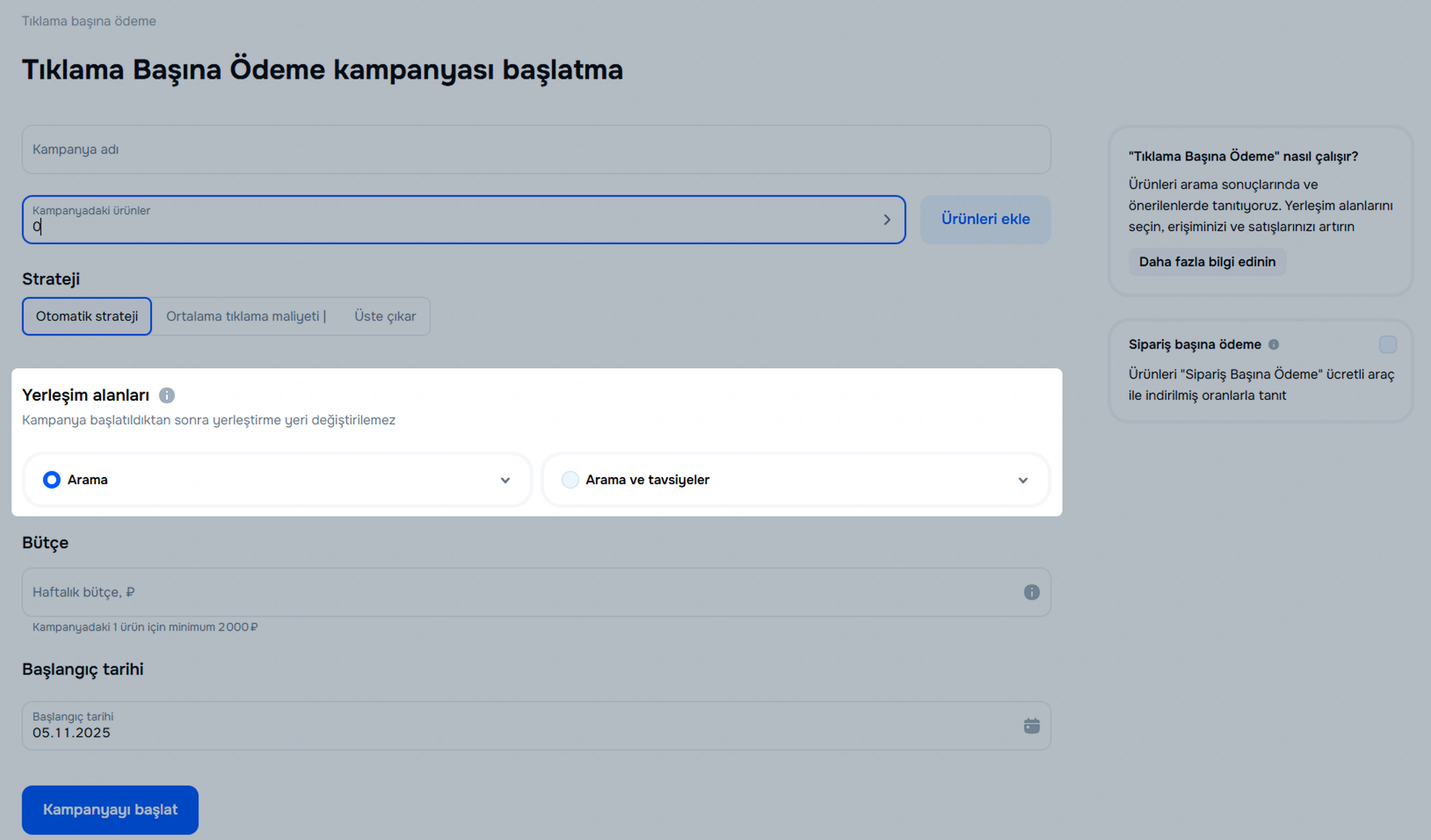1431x840 pixels.
Task: Click the Başlangıç tarihi date field
Action: (517, 726)
